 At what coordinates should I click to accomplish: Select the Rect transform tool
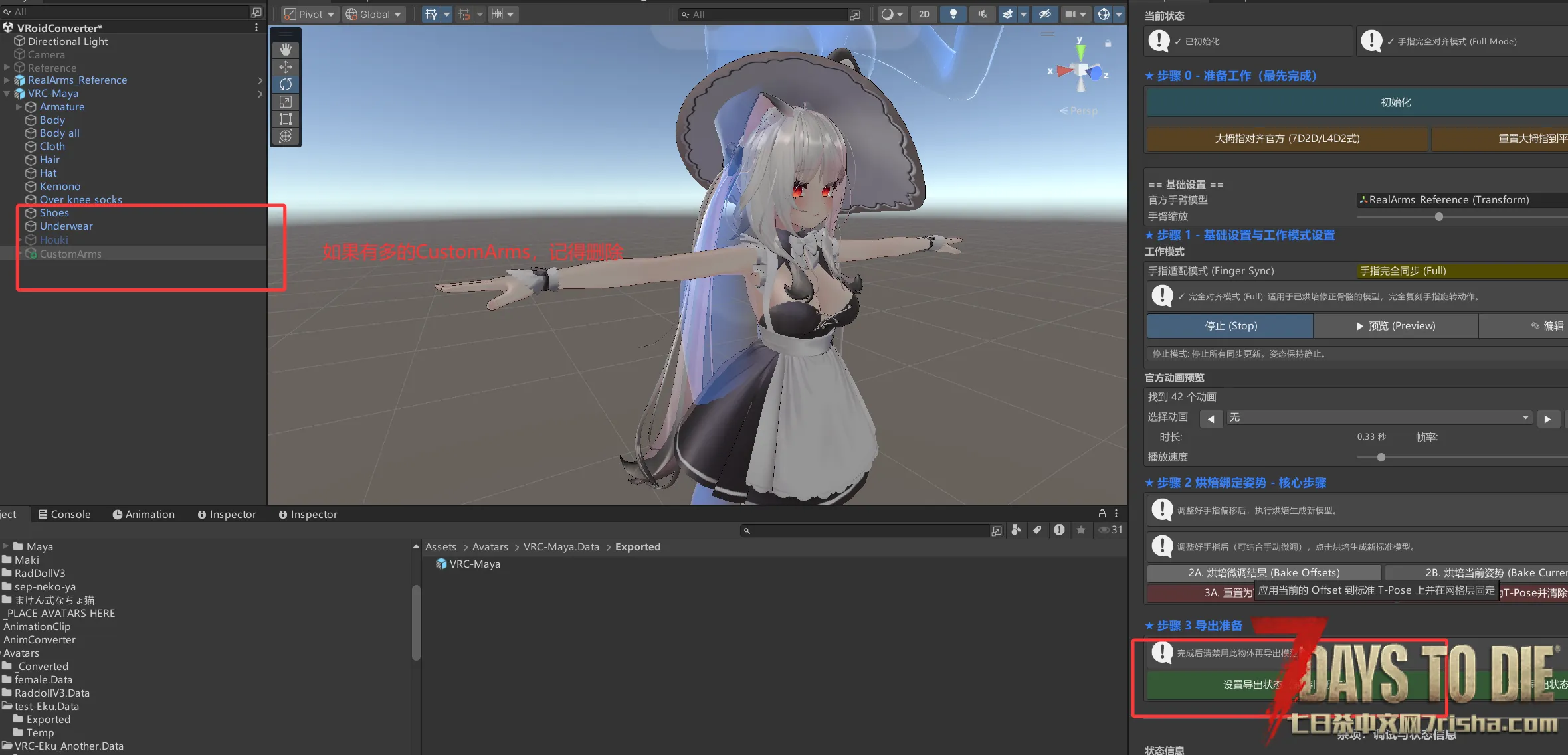[286, 119]
